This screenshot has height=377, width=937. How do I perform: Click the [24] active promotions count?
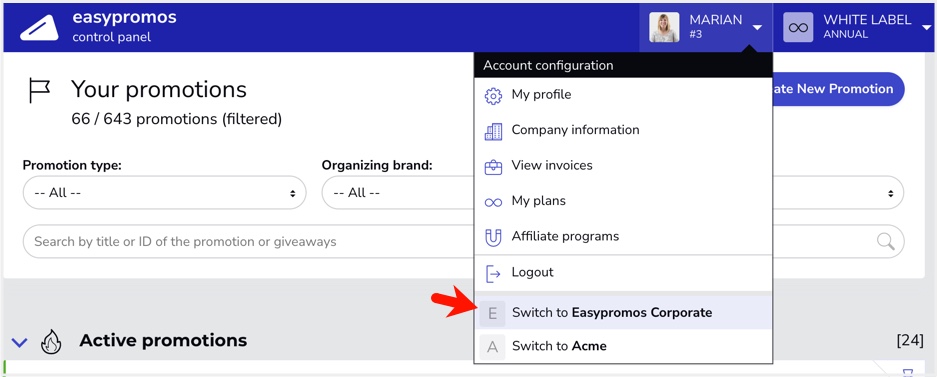click(910, 341)
